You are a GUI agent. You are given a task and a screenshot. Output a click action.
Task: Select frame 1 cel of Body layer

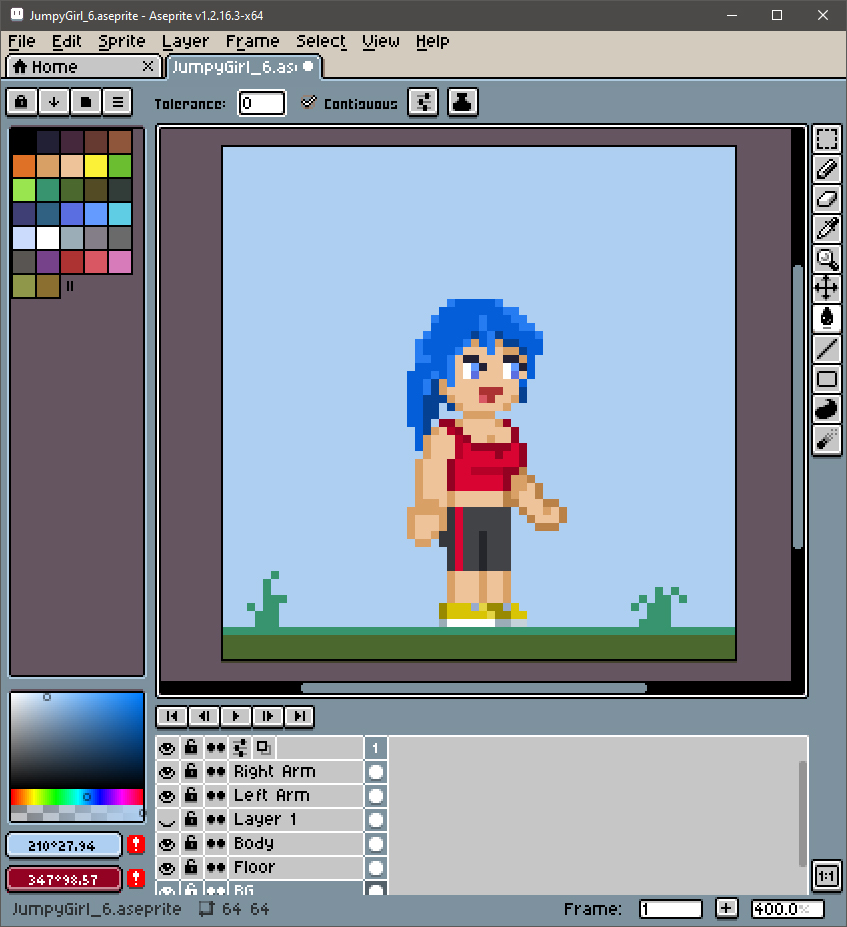(376, 844)
